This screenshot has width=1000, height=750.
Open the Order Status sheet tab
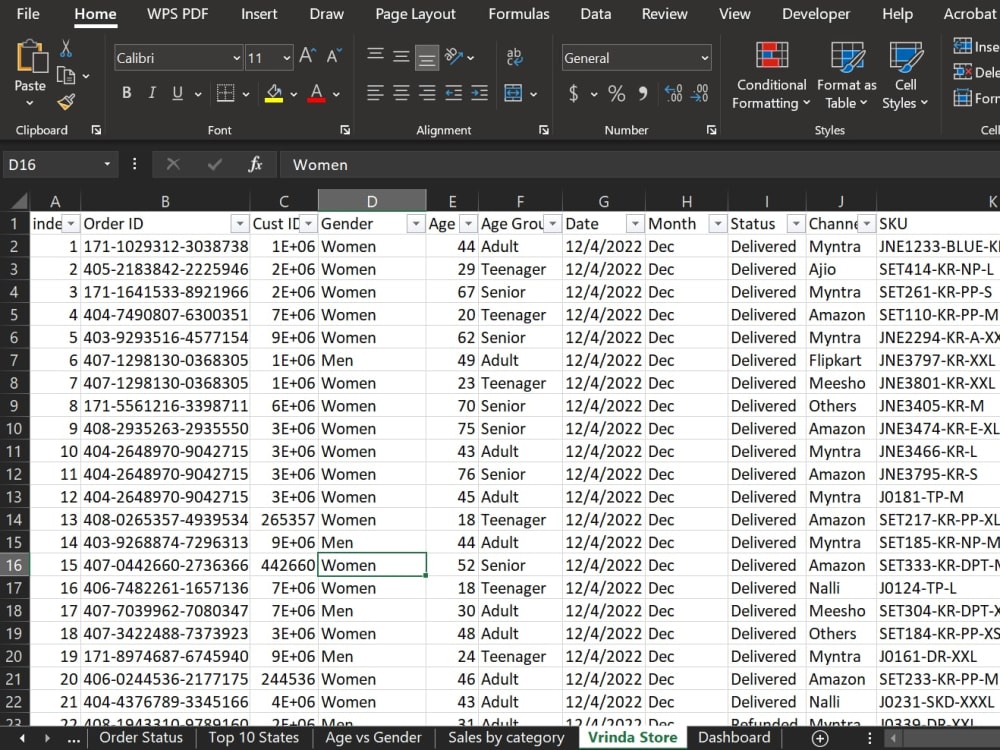141,737
